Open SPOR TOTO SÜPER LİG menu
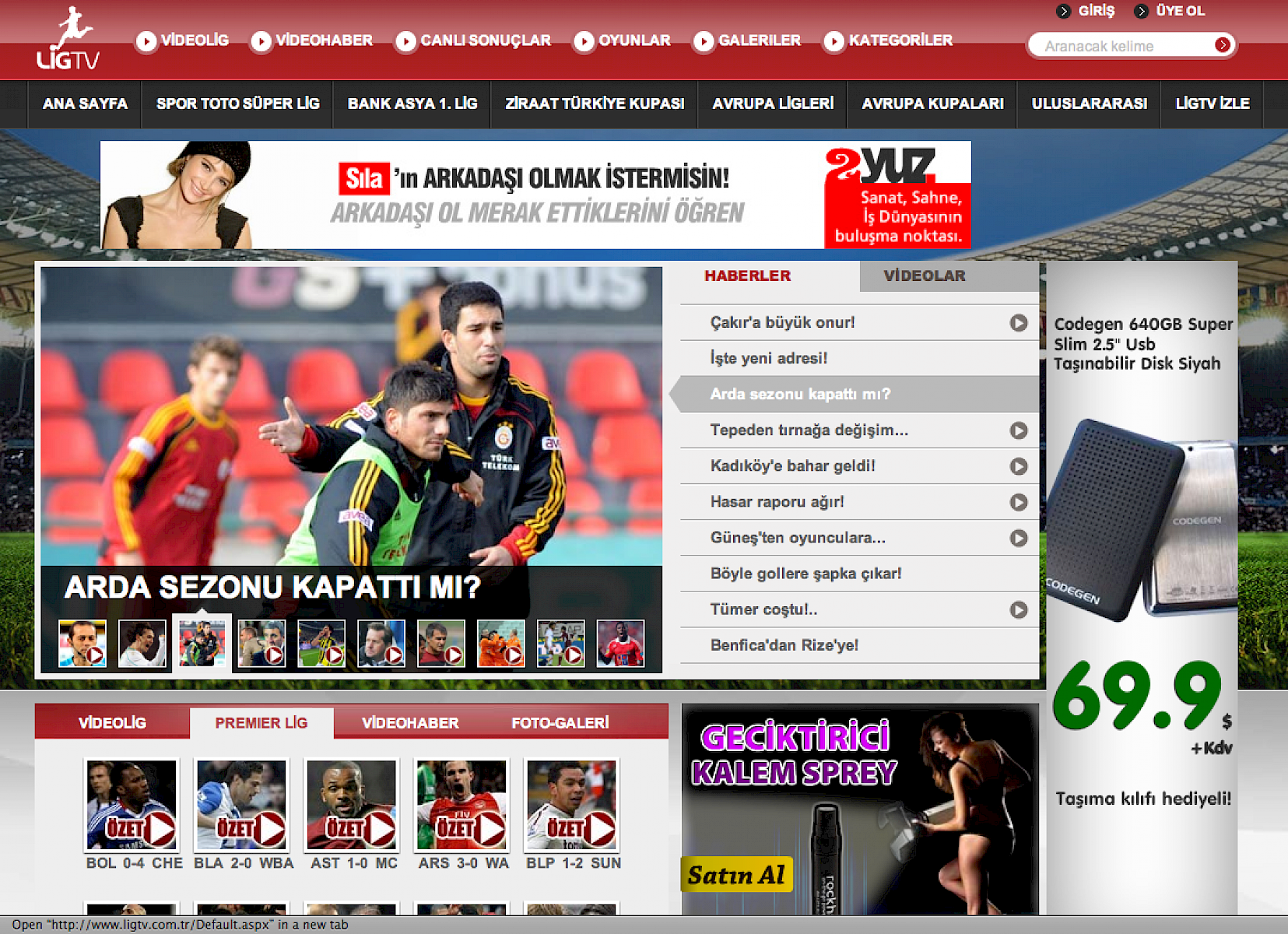Image resolution: width=1288 pixels, height=934 pixels. (x=237, y=104)
